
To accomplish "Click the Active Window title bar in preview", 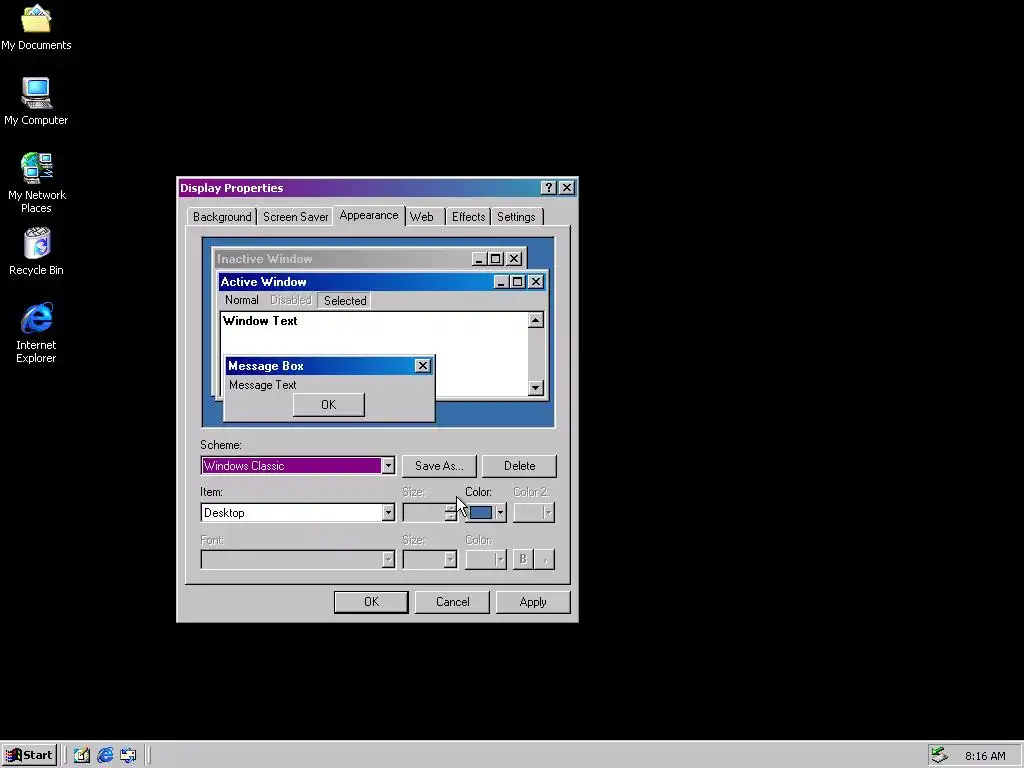I will [x=356, y=281].
